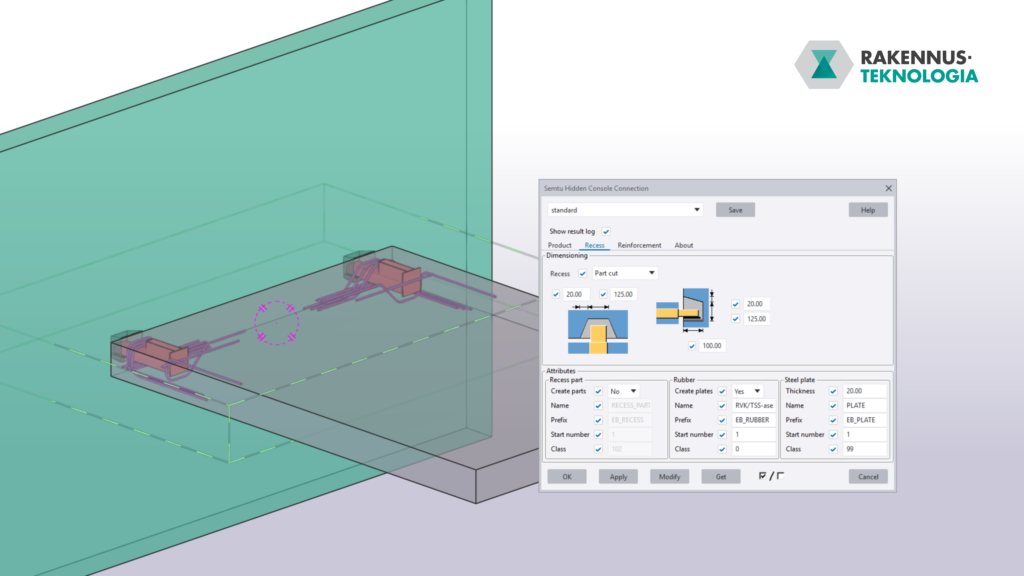The width and height of the screenshot is (1024, 576).
Task: Expand the Part cut recess dropdown
Action: [x=624, y=273]
